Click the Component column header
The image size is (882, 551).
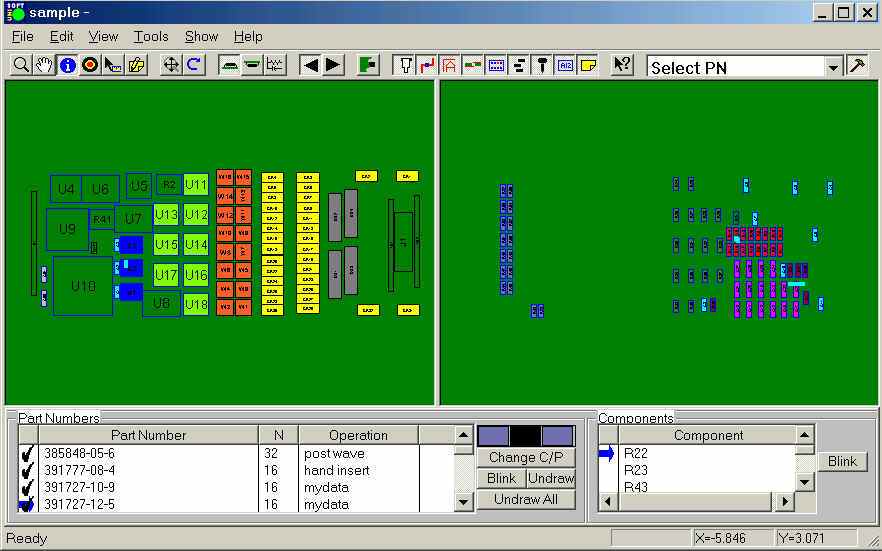[708, 435]
